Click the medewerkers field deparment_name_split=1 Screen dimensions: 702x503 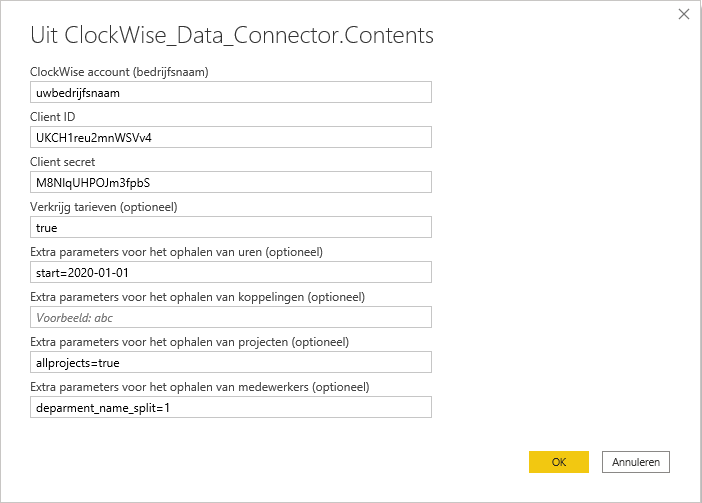[231, 407]
